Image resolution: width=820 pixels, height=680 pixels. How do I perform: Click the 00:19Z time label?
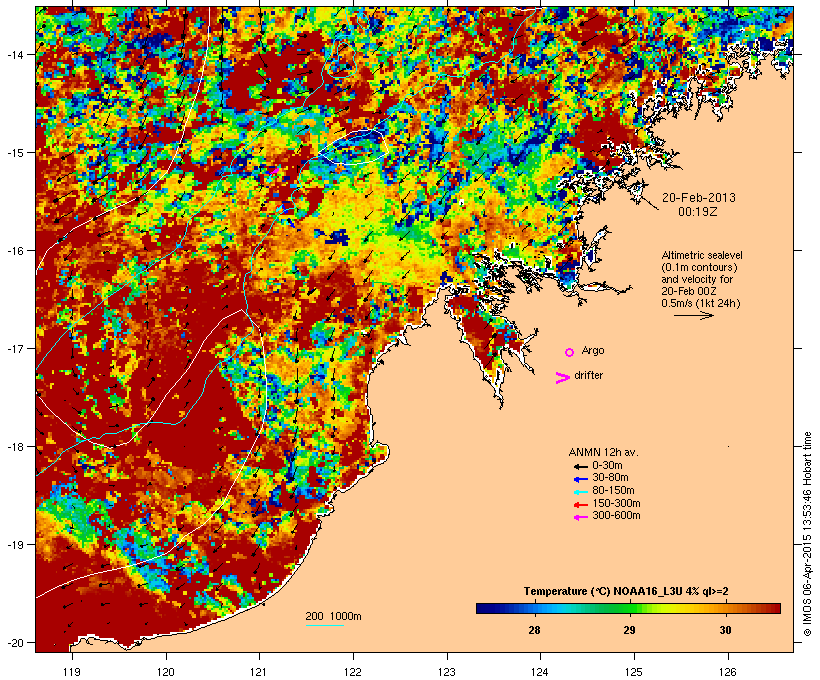pos(698,212)
